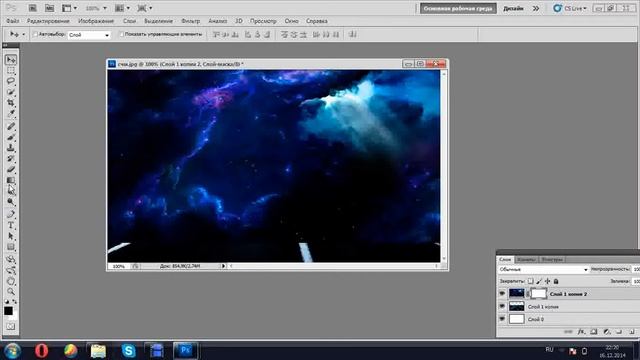This screenshot has height=360, width=640.
Task: Select the Path Selection tool
Action: tap(11, 236)
